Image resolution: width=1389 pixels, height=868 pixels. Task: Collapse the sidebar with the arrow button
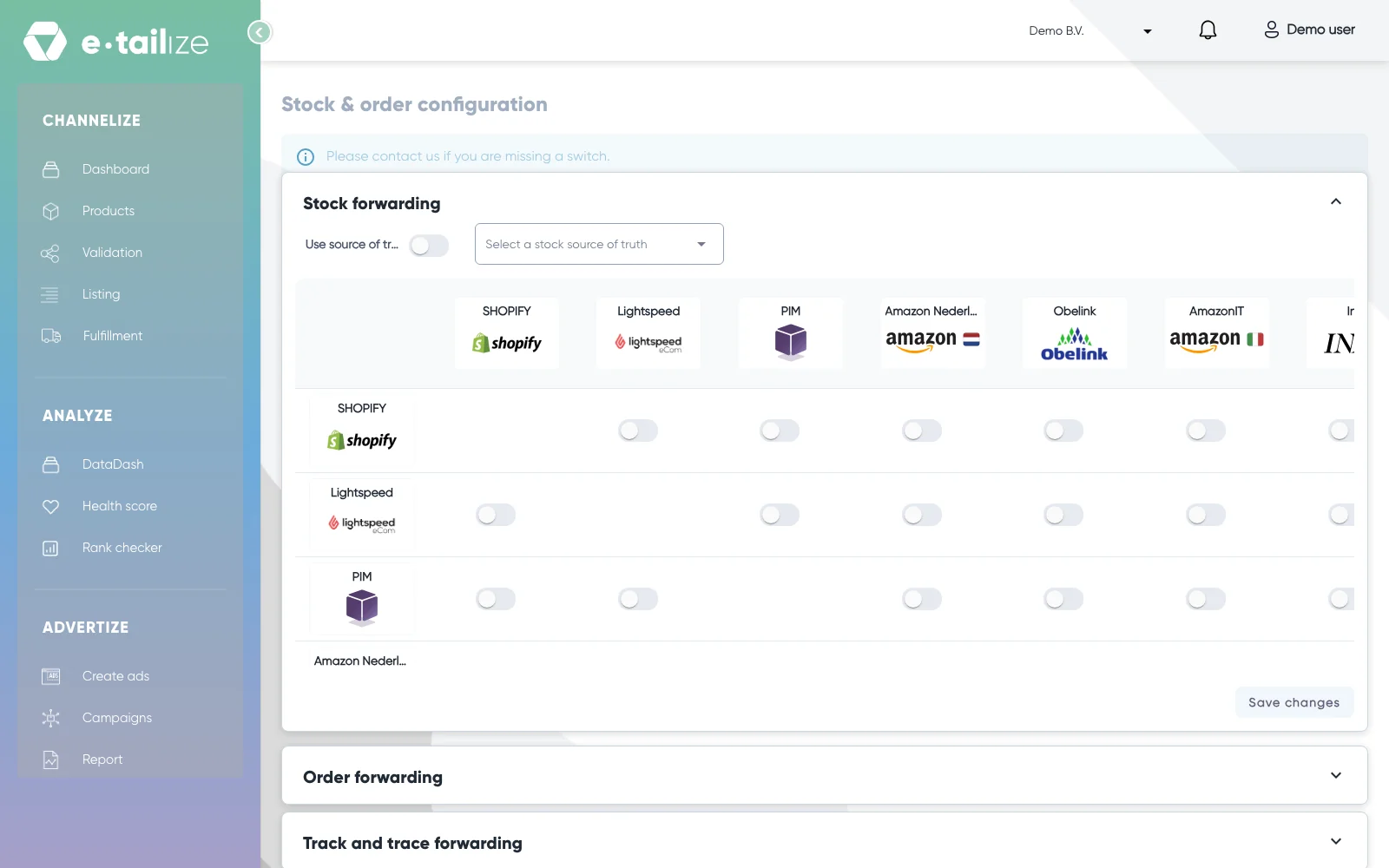(x=259, y=33)
